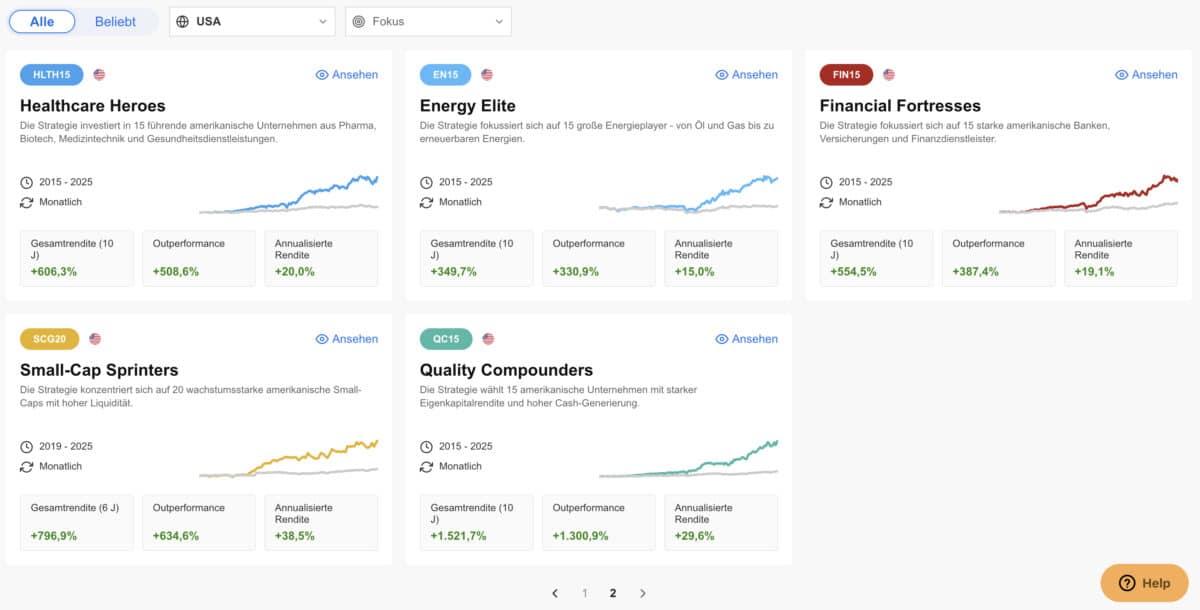Click the US flag next to the HLTH15 badge
Screen dimensions: 1200x610
click(97, 74)
